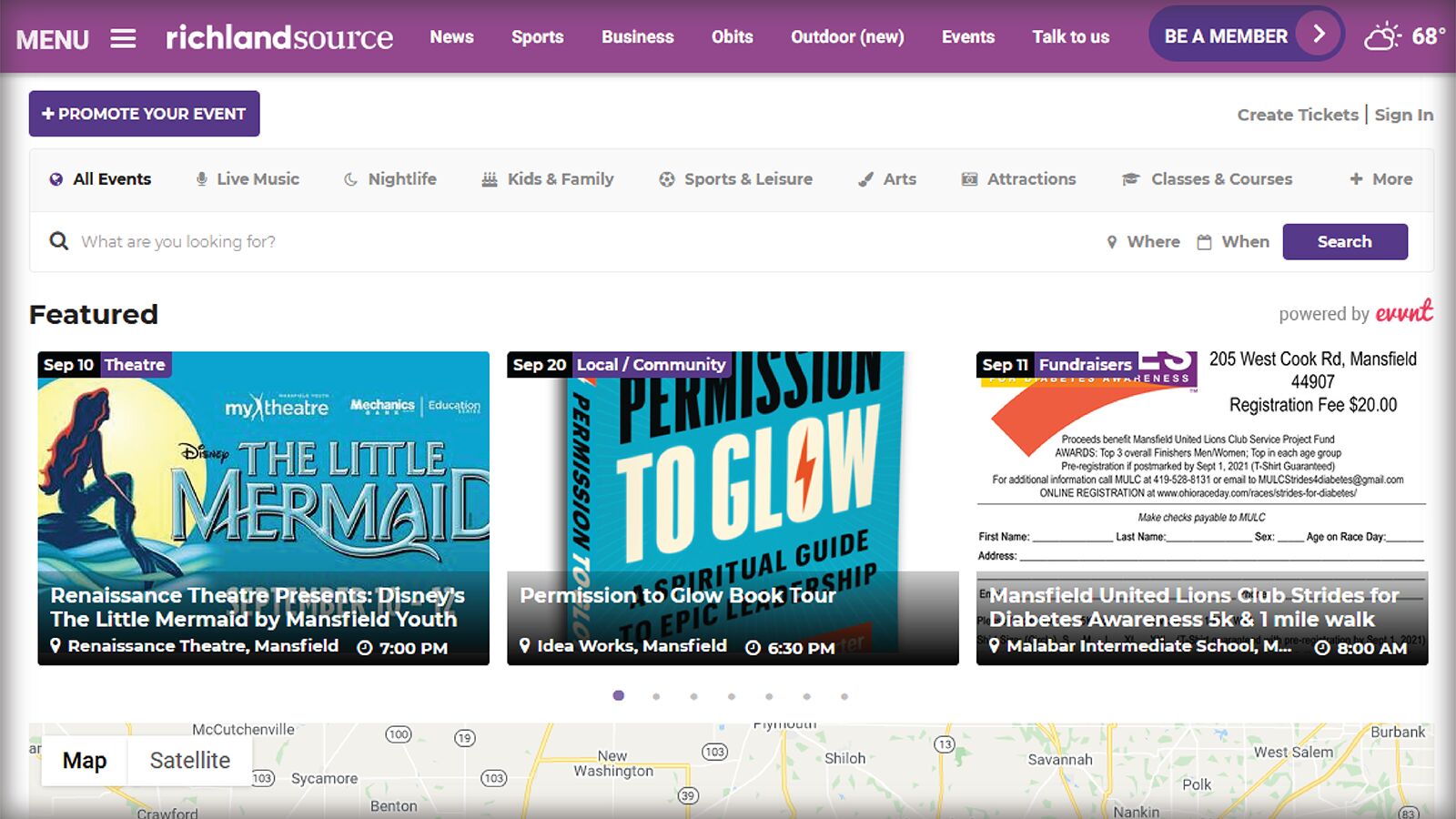Open The Little Mermaid event card
This screenshot has width=1456, height=819.
pyautogui.click(x=263, y=508)
